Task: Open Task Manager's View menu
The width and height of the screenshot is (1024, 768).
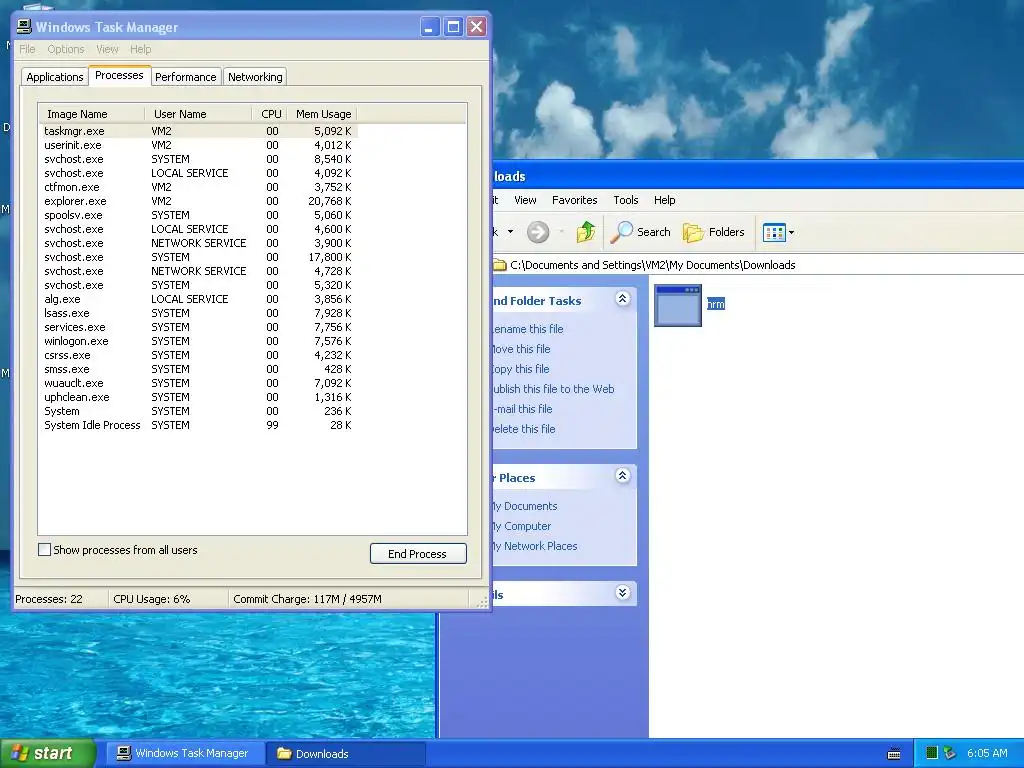Action: 107,49
